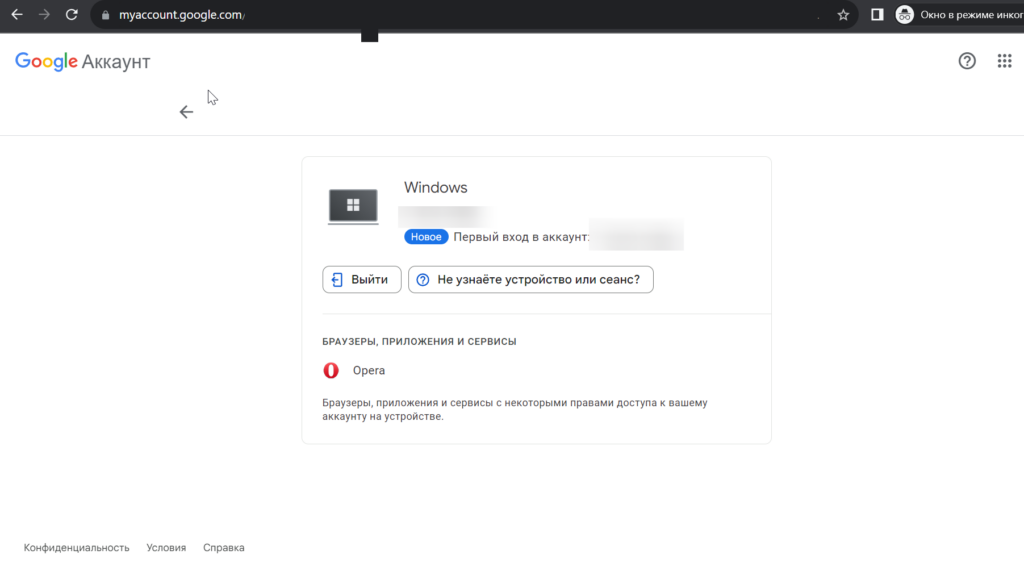Screen dimensions: 1024x567
Task: Click the Браузеры, приложения и сервисы heading
Action: pyautogui.click(x=419, y=342)
